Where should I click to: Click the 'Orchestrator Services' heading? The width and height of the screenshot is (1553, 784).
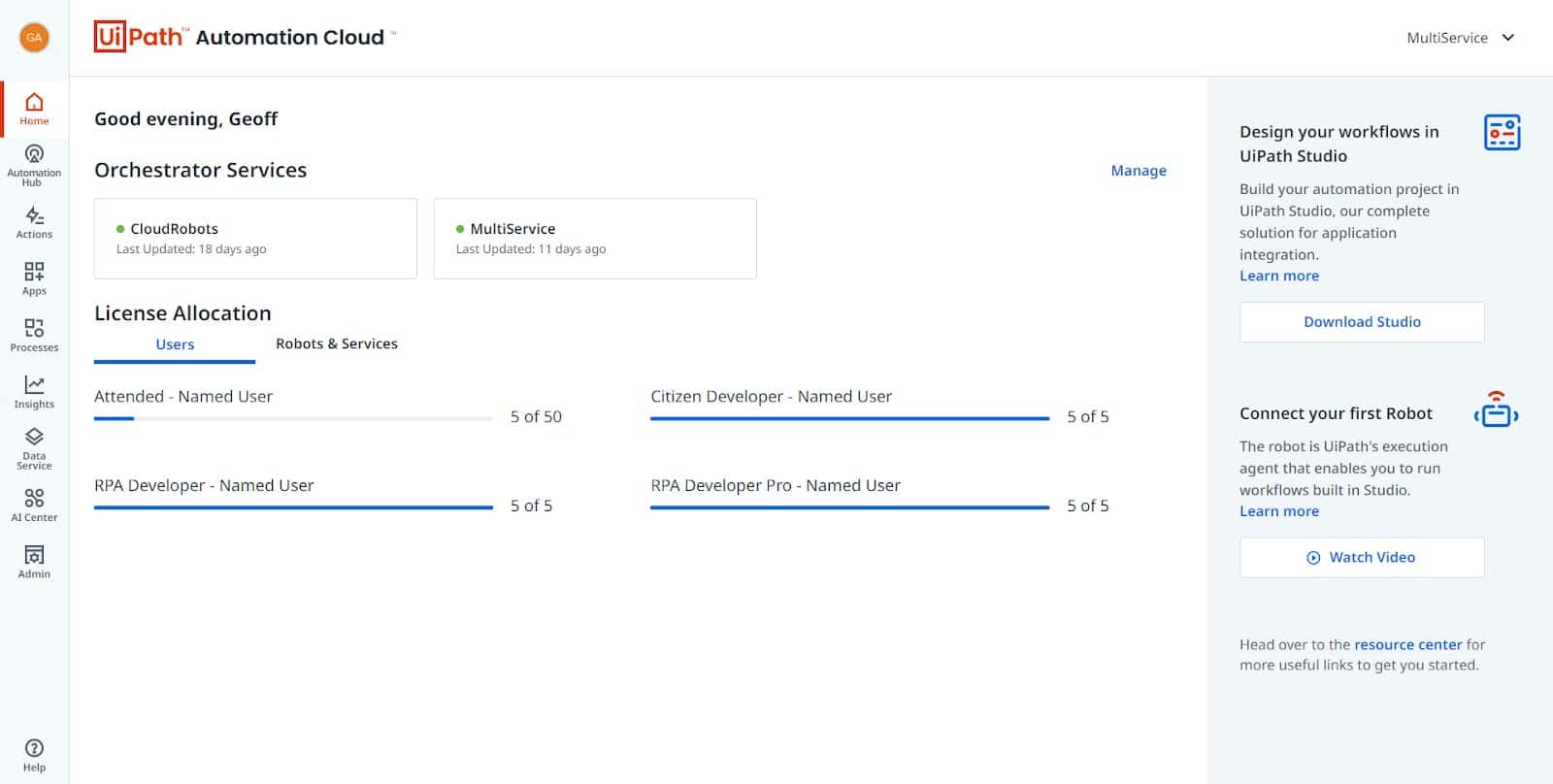201,170
